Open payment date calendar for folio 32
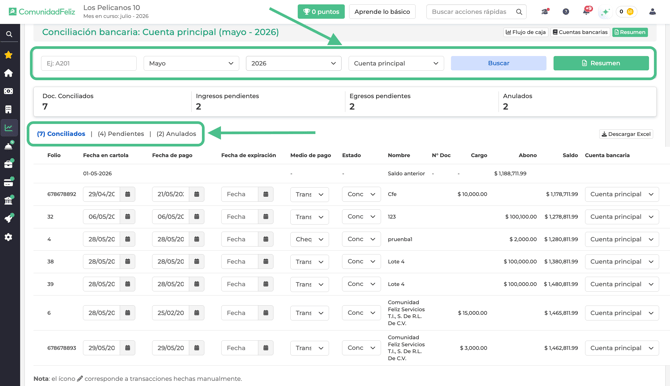Image resolution: width=670 pixels, height=386 pixels. point(197,217)
